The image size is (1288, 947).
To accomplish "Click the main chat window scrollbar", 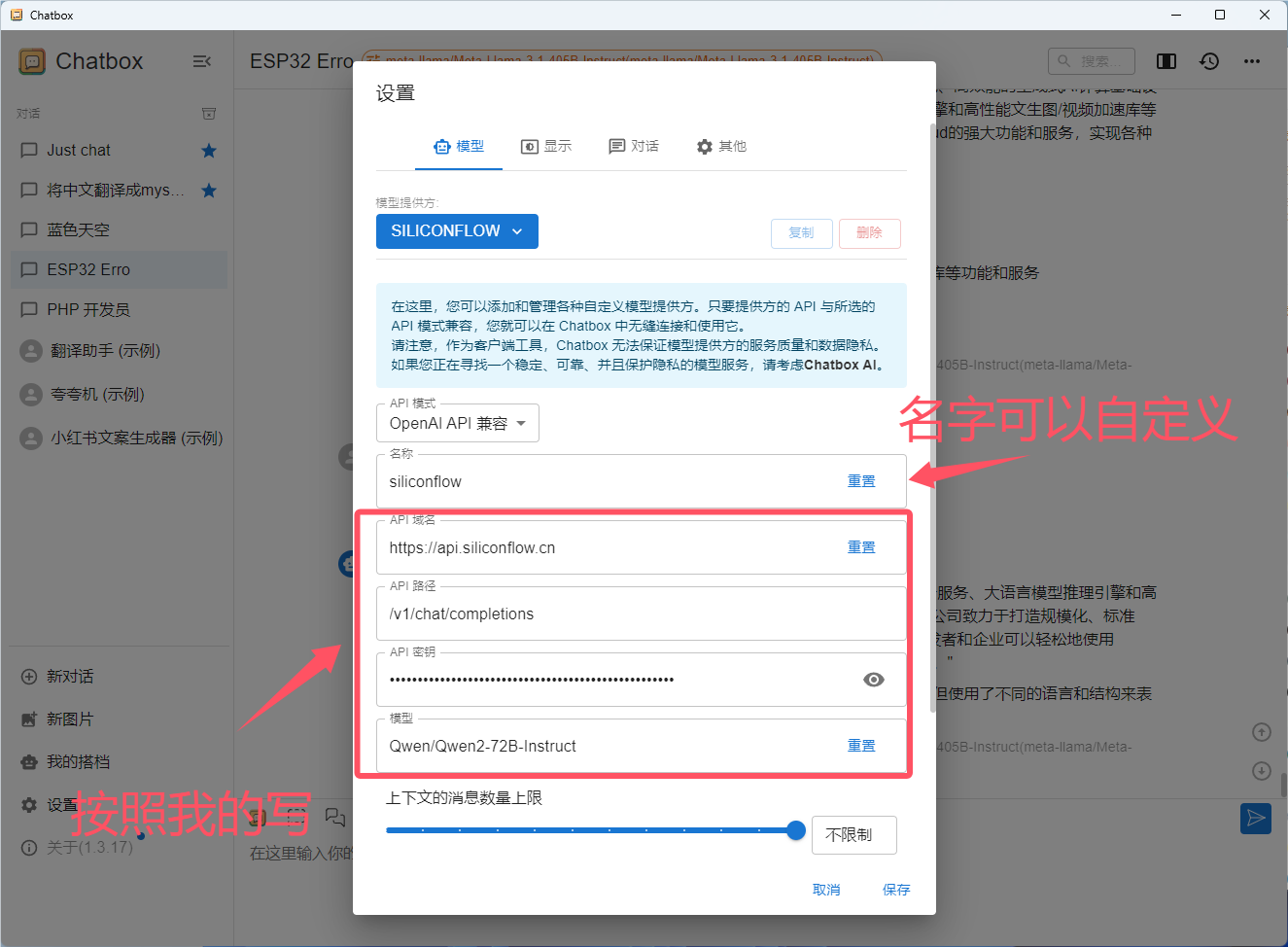I will 1283,784.
